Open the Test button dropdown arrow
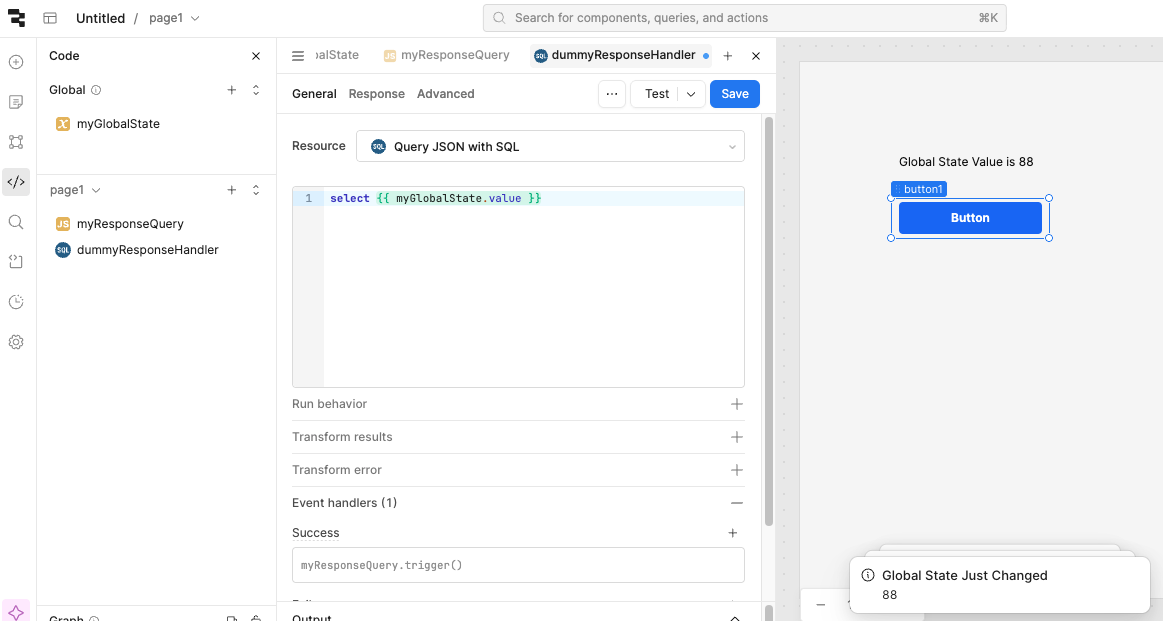Viewport: 1163px width, 621px height. pyautogui.click(x=691, y=94)
